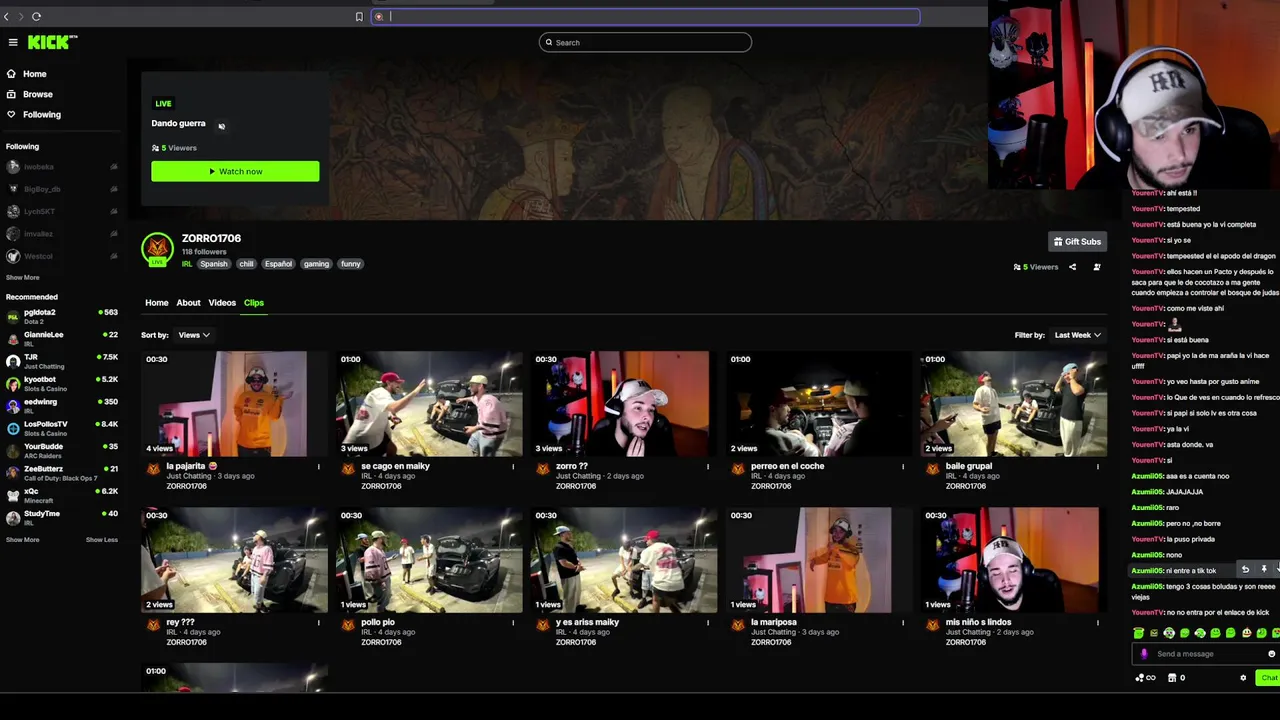Expand Show More under Recommended

coord(23,540)
